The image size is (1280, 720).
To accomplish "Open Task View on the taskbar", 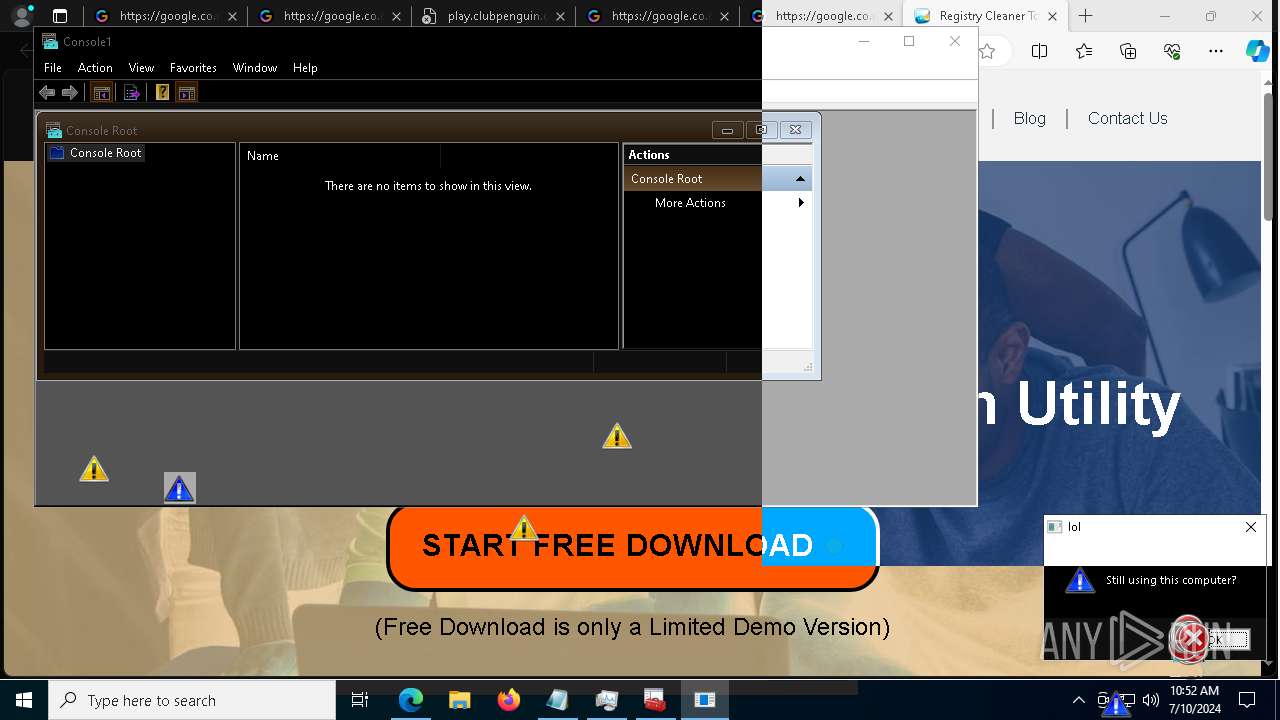I will [x=360, y=700].
